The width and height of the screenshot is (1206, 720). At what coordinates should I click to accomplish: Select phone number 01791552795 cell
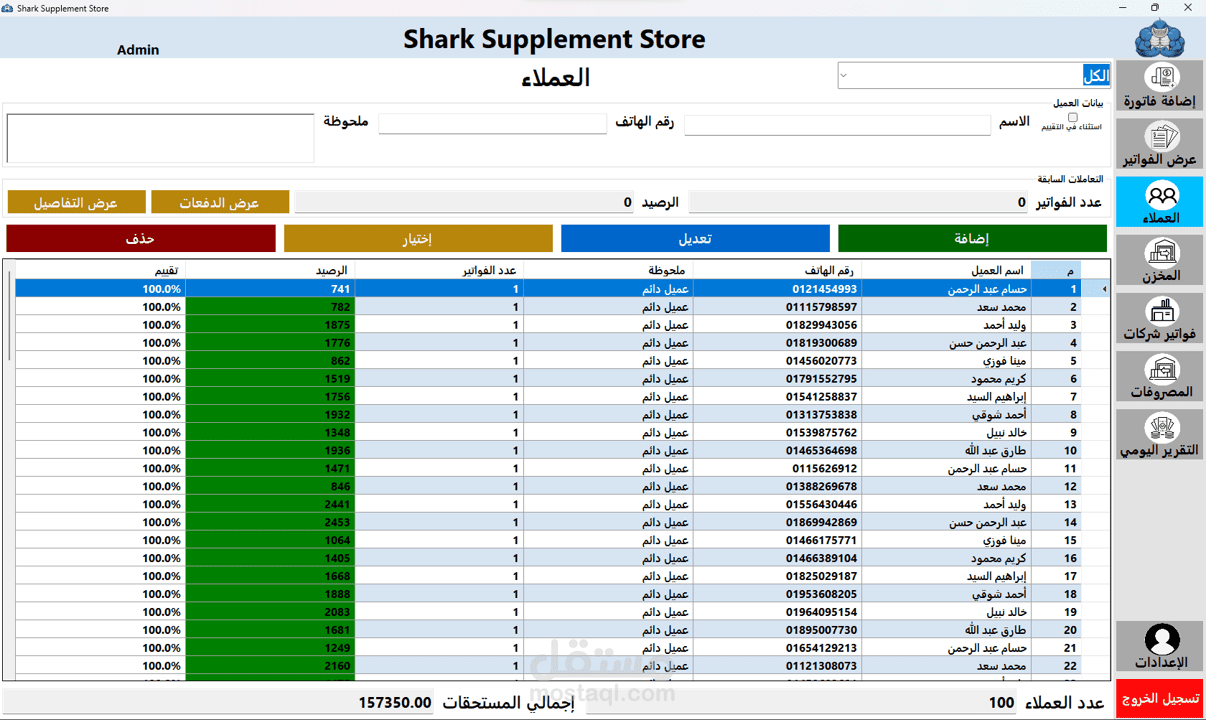point(776,379)
